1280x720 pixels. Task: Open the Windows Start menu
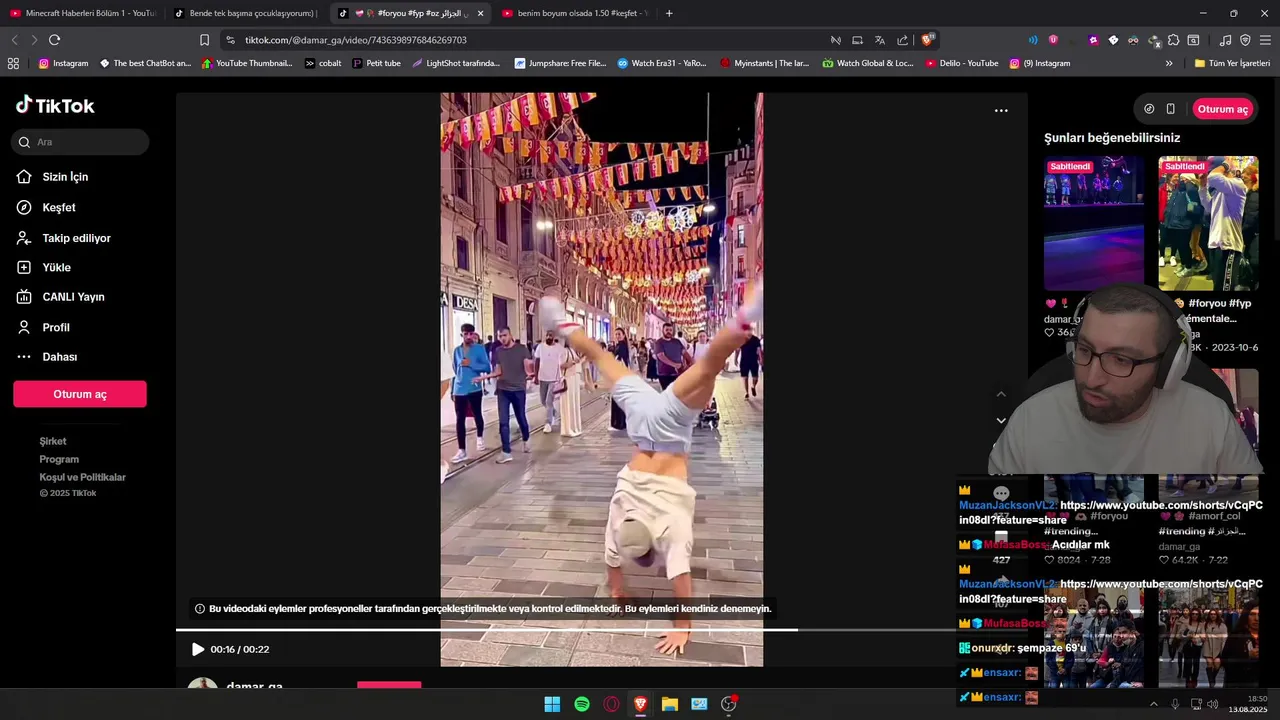pyautogui.click(x=552, y=704)
